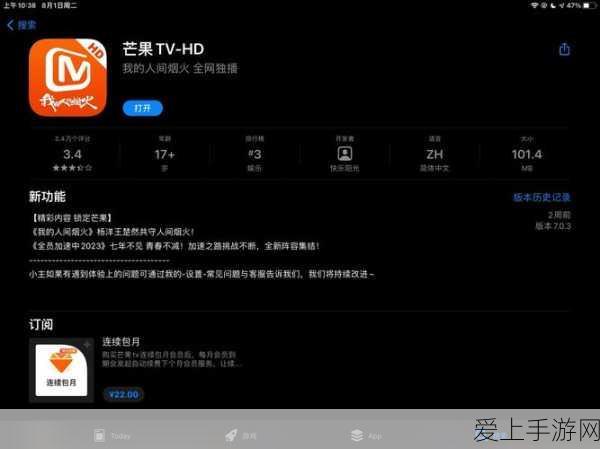The width and height of the screenshot is (600, 449).
Task: Tap the Wi-Fi icon in status bar
Action: click(x=535, y=6)
